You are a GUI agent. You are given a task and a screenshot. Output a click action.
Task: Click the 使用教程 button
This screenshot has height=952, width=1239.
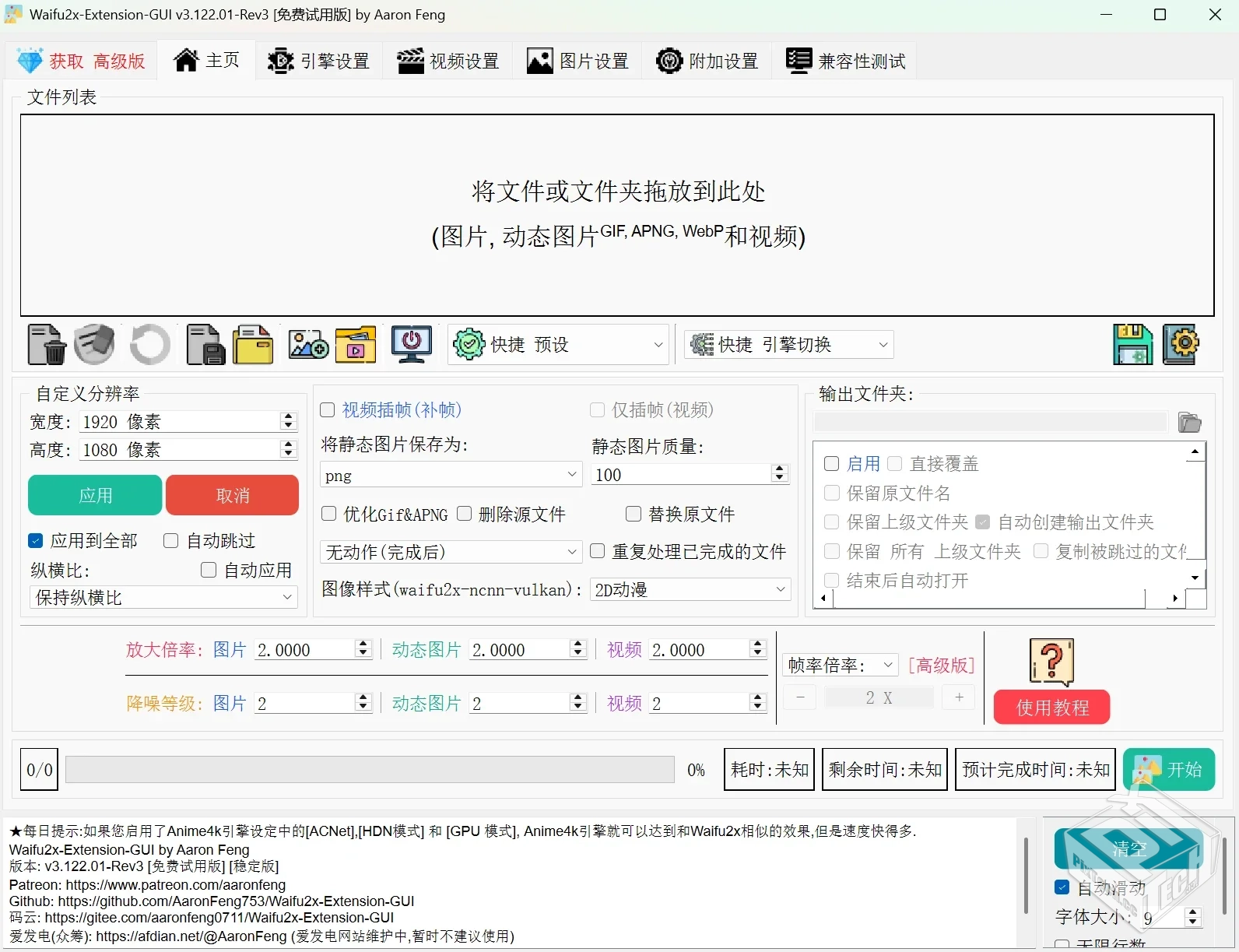(1051, 707)
